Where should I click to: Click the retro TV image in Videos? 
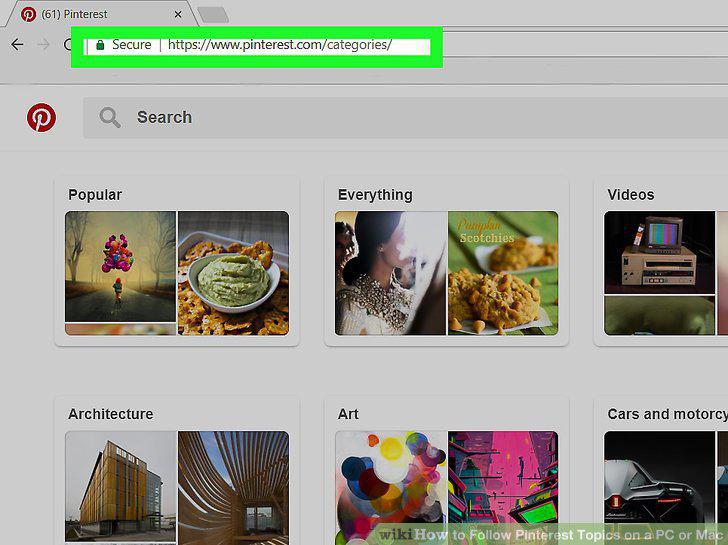[x=659, y=253]
